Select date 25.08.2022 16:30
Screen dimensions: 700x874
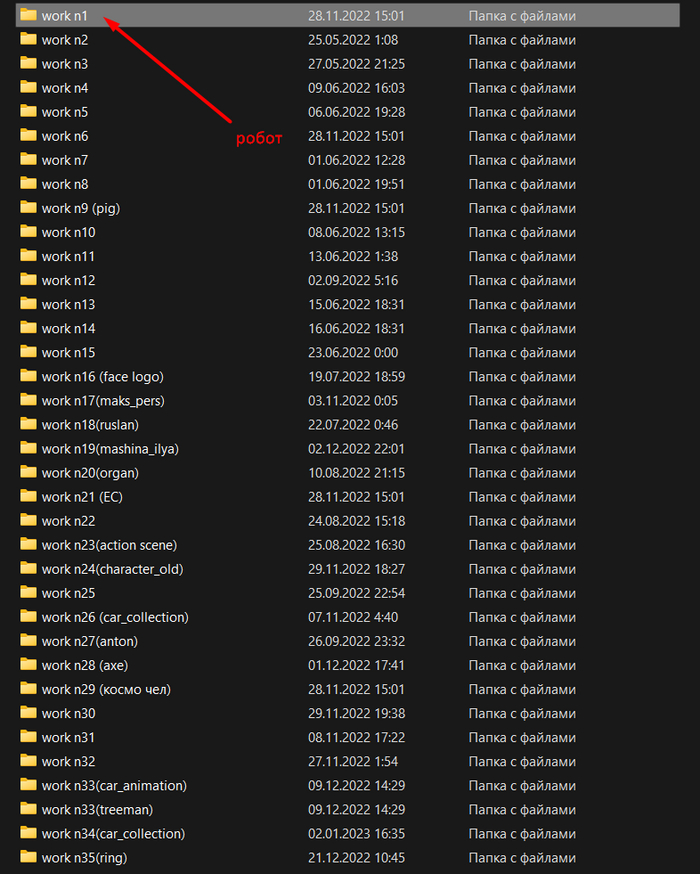(357, 545)
